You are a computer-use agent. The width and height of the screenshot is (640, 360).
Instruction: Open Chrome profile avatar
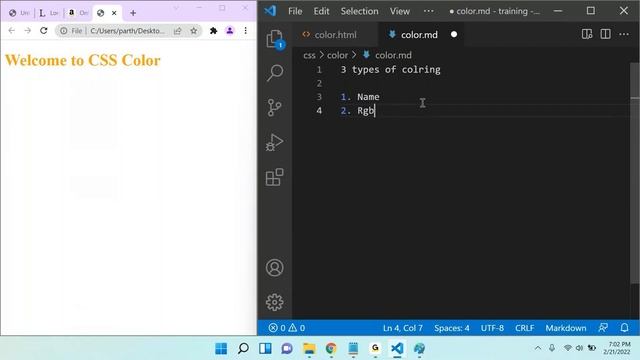[x=230, y=31]
